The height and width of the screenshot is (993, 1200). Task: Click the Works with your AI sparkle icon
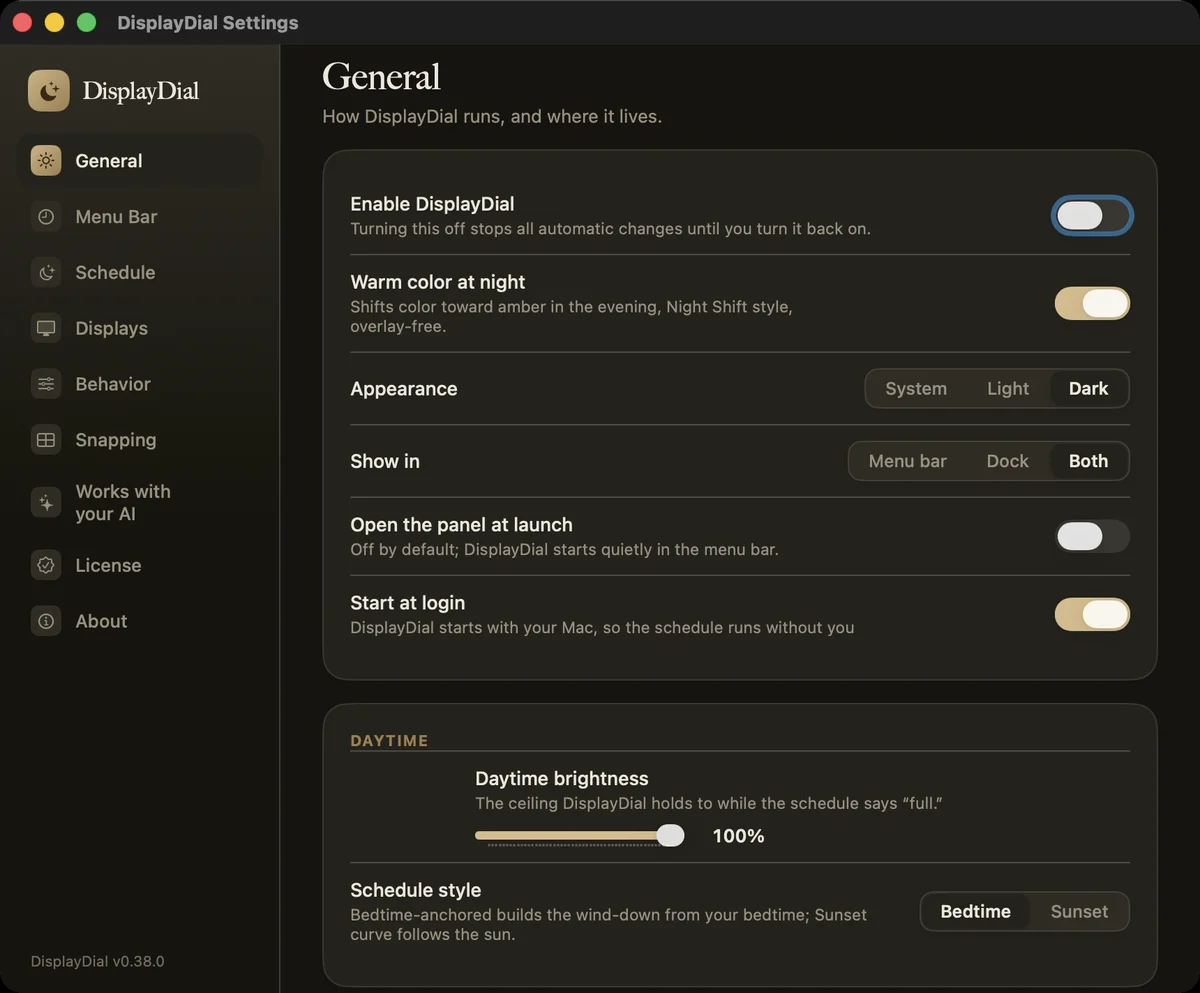46,503
